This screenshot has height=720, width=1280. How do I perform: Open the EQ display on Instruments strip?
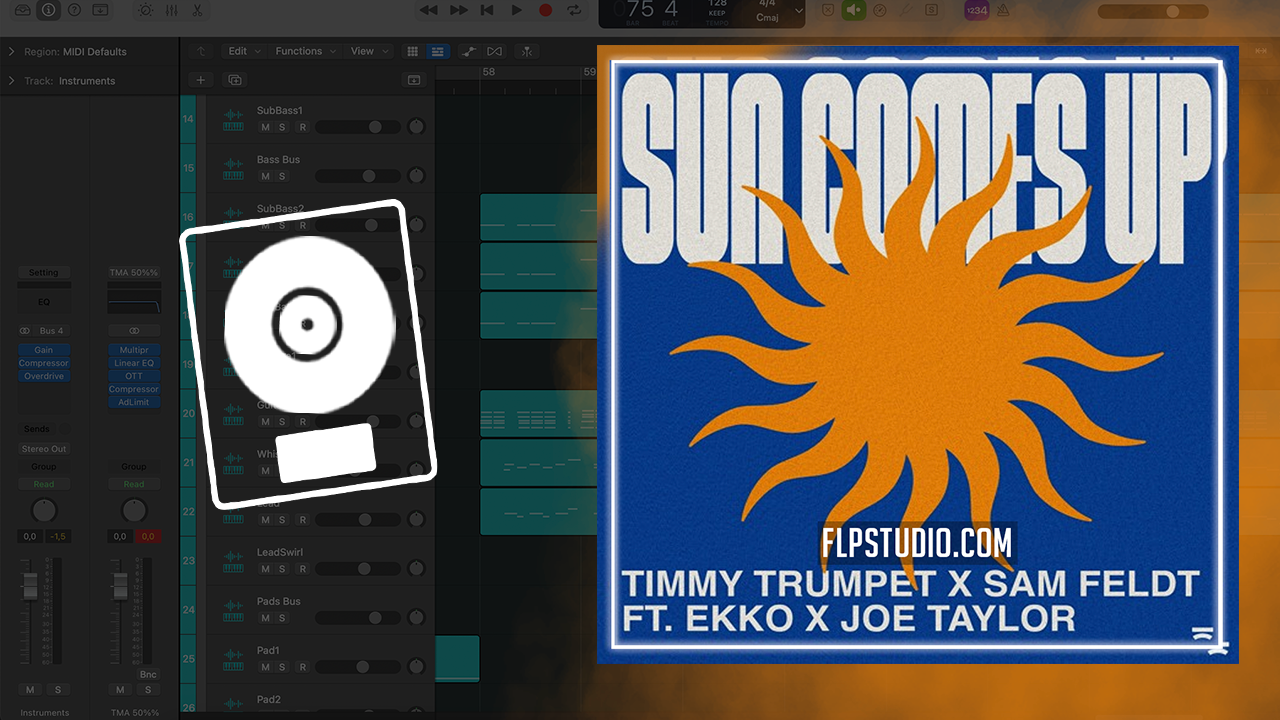click(43, 301)
